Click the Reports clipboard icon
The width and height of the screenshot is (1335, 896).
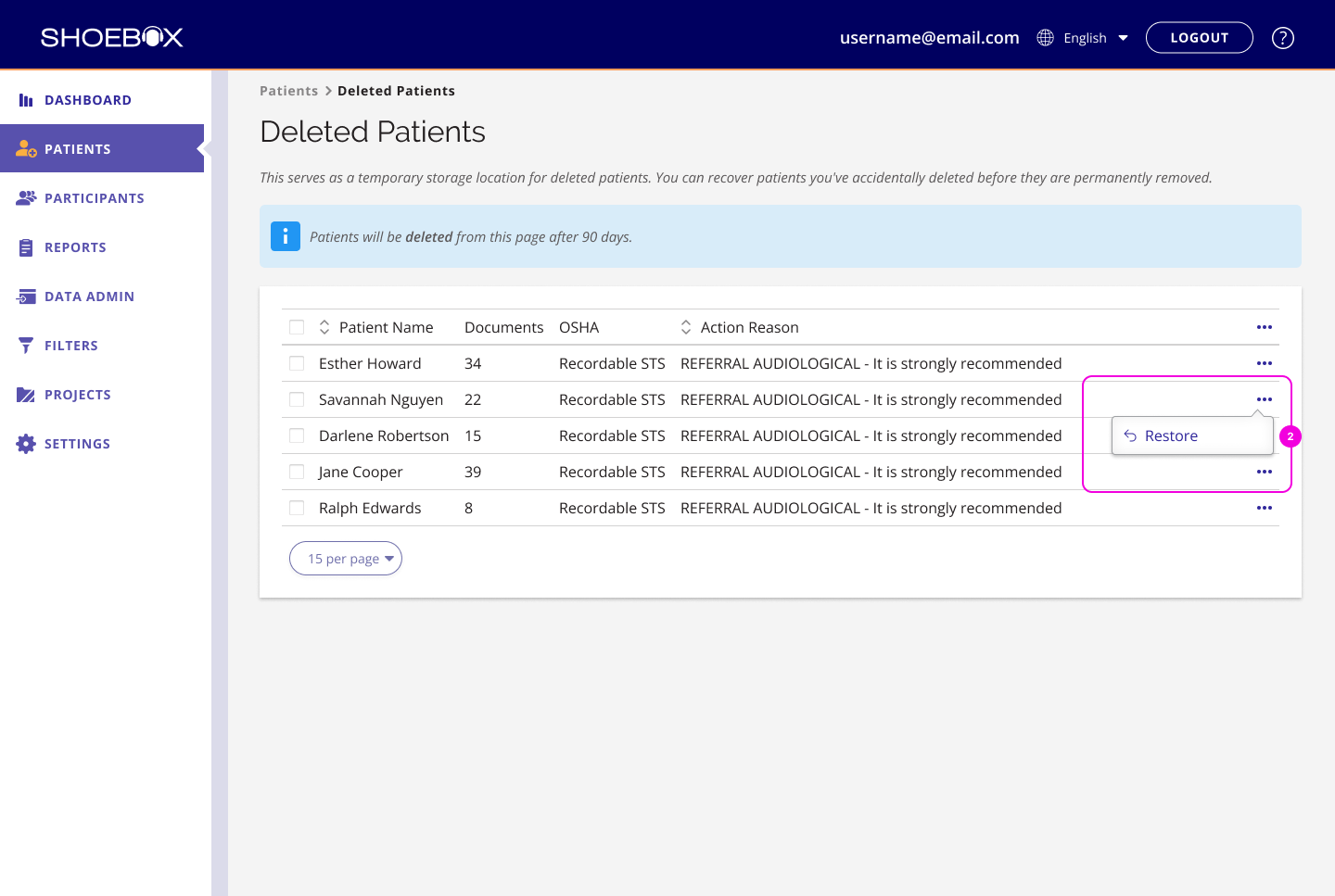point(26,247)
